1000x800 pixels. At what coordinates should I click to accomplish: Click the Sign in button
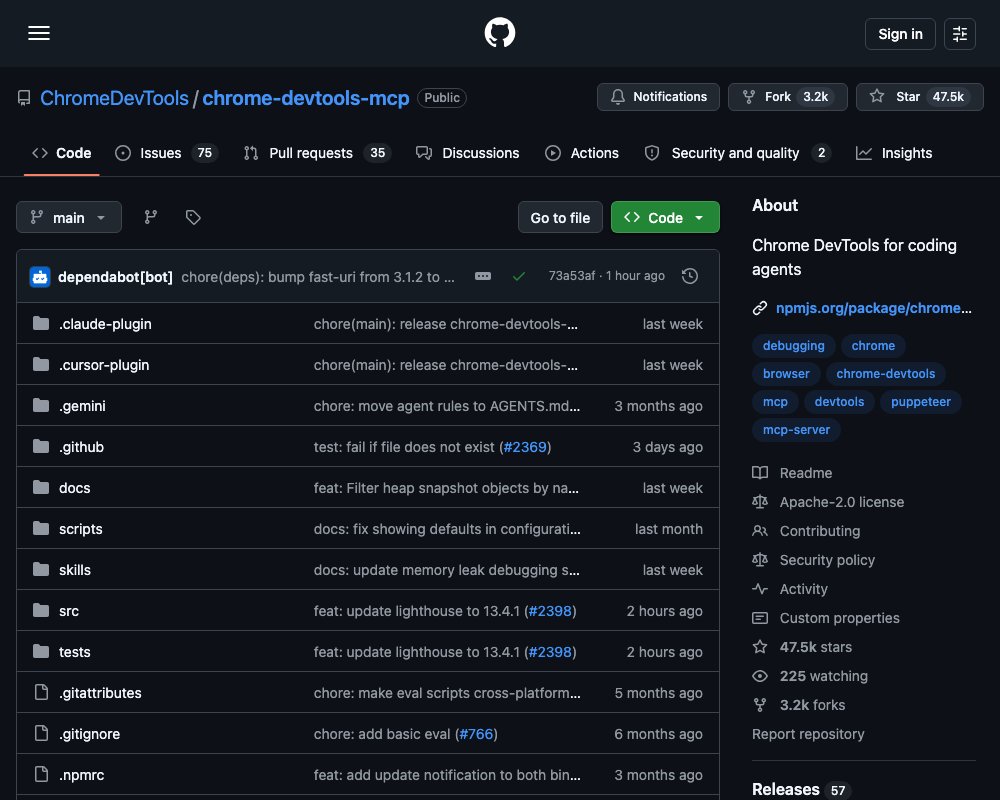coord(900,34)
